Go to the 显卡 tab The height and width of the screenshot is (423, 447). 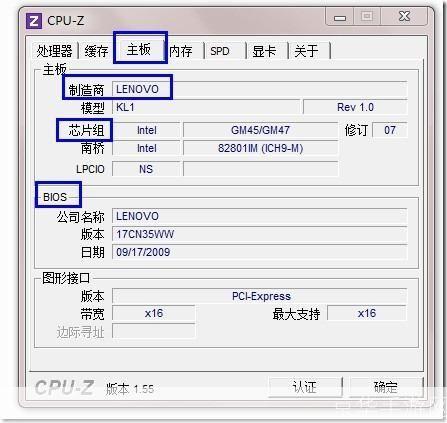264,51
